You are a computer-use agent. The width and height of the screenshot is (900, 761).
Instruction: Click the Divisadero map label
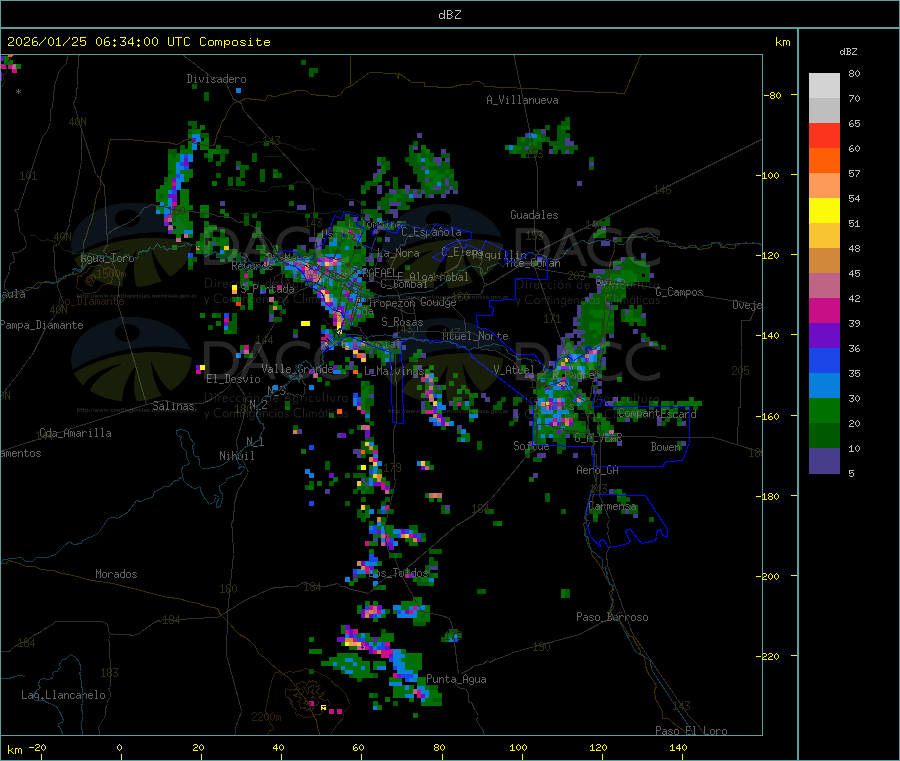tap(216, 79)
